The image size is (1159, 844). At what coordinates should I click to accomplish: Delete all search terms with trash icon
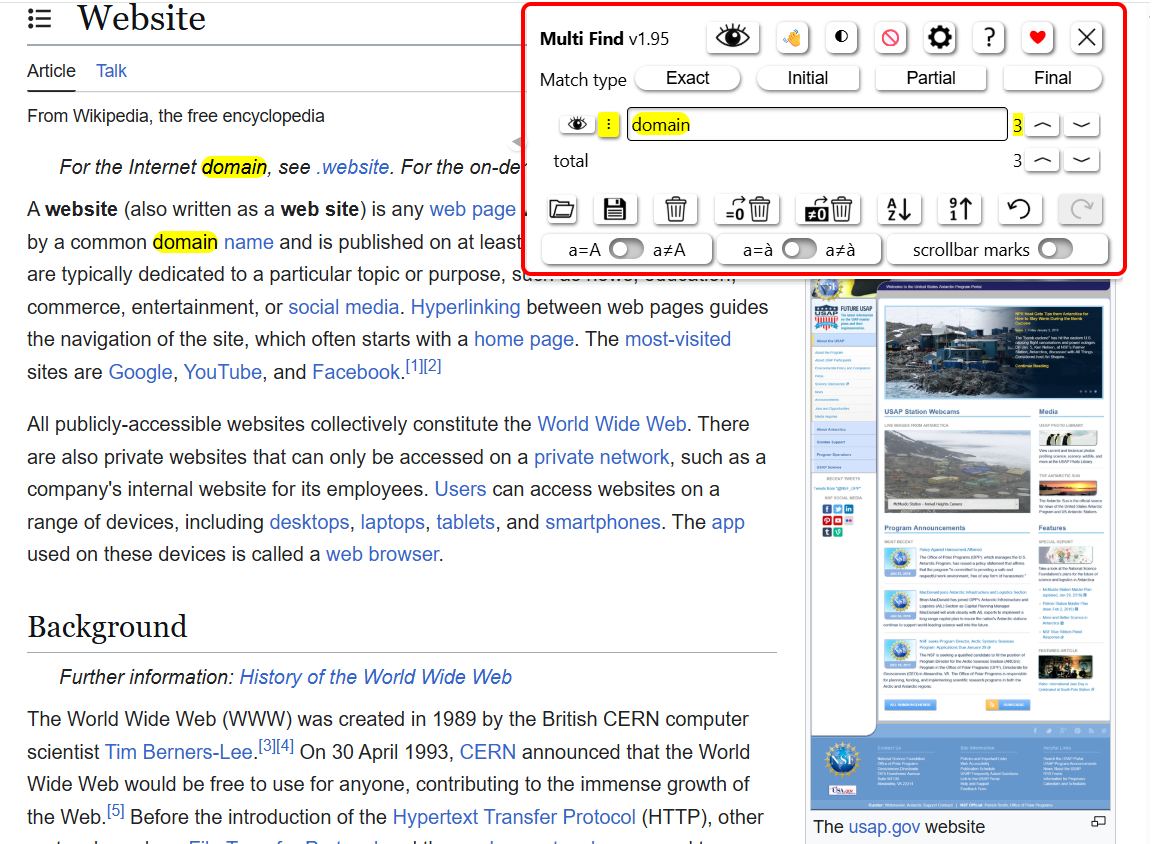coord(675,209)
